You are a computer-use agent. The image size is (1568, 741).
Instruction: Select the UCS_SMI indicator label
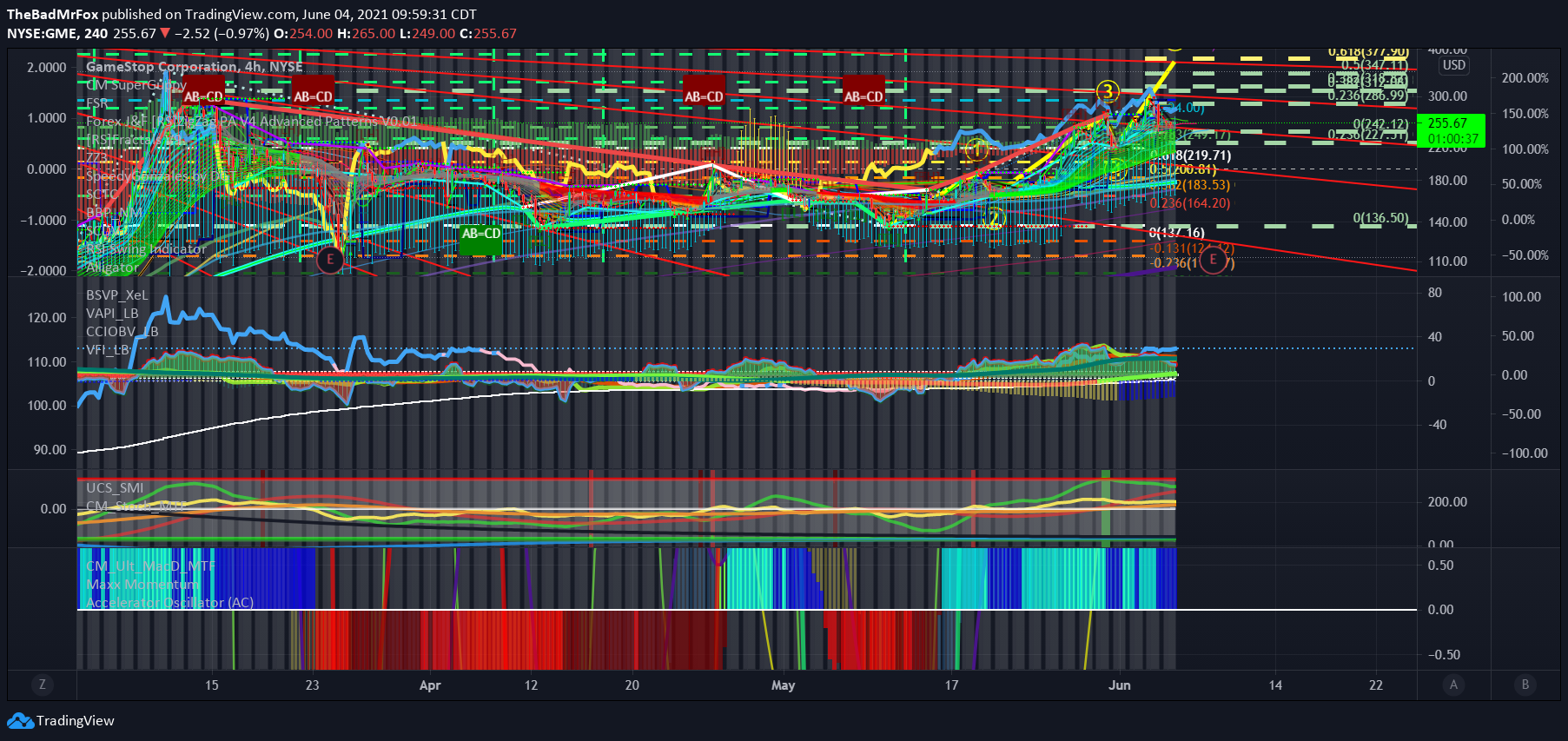coord(115,487)
